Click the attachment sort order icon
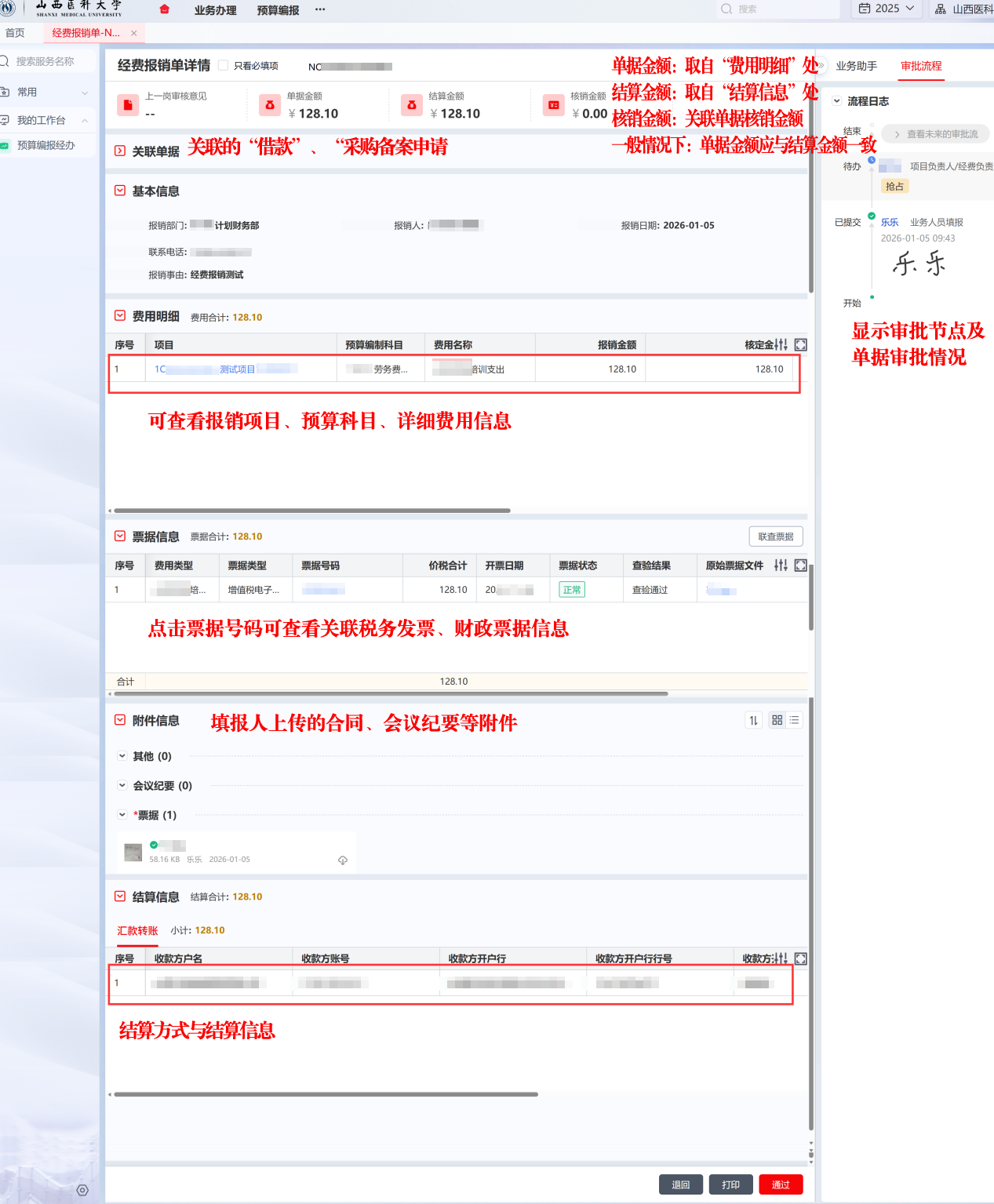 pos(753,720)
